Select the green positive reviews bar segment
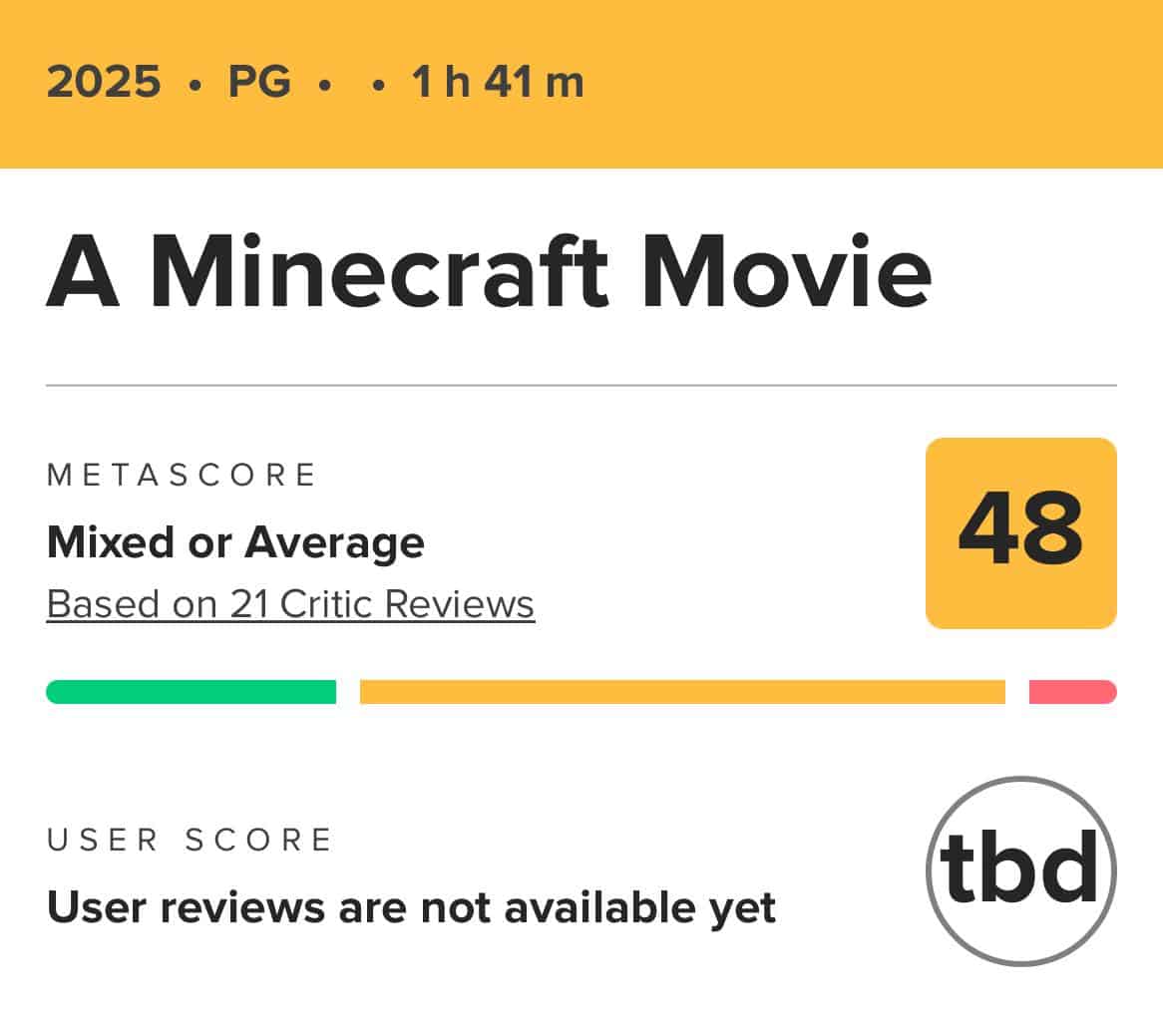 pos(191,691)
